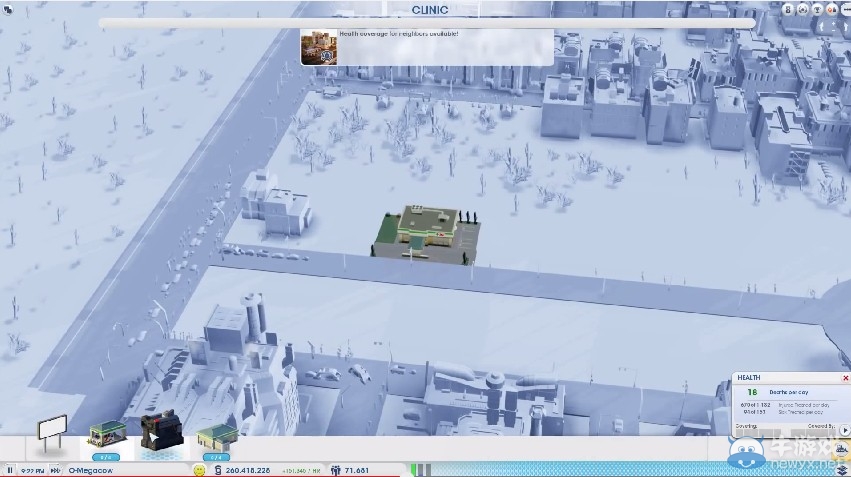
Task: Open population panel via people icon
Action: (336, 470)
